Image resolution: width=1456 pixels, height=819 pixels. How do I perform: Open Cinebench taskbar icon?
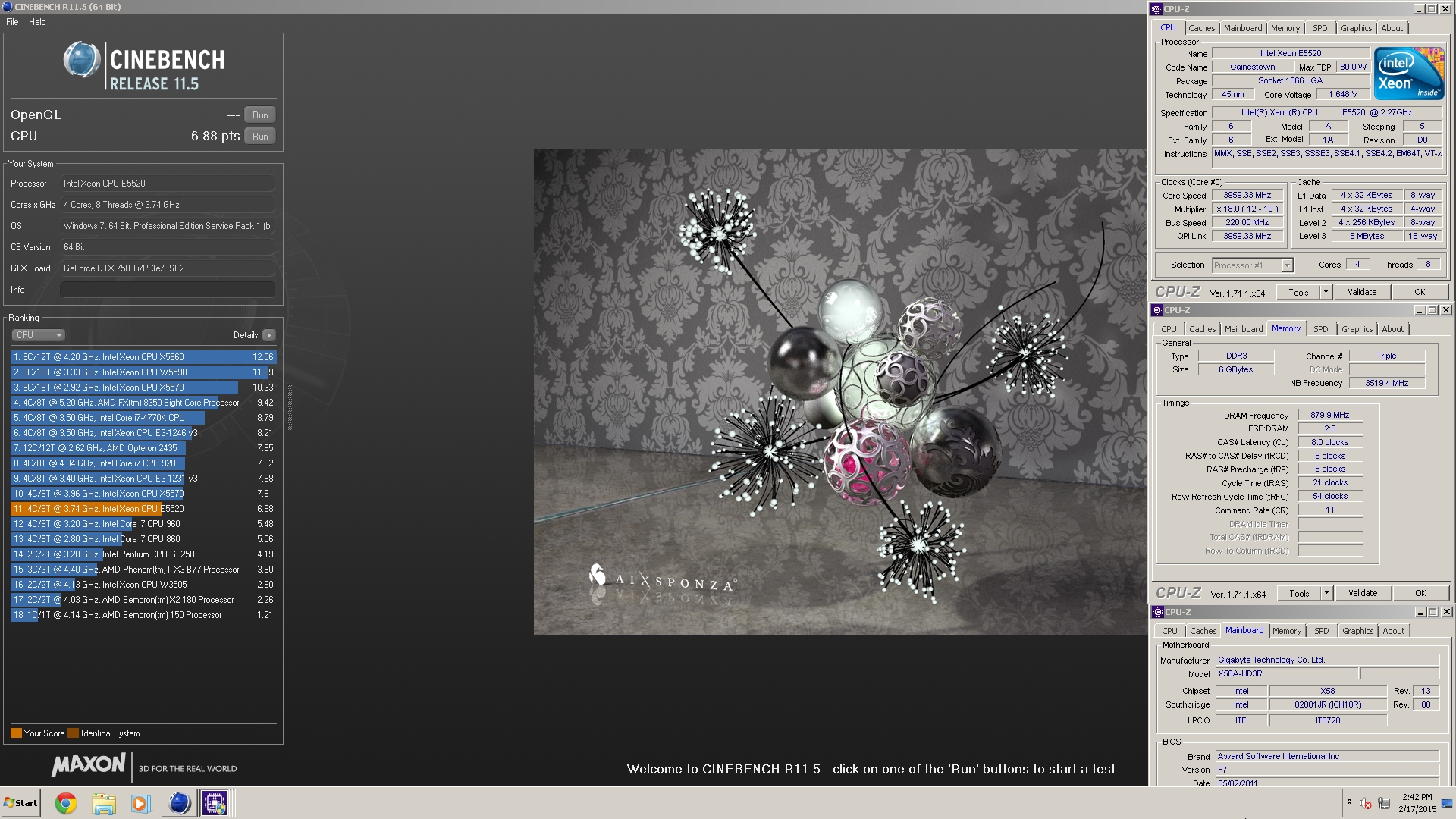click(x=179, y=803)
